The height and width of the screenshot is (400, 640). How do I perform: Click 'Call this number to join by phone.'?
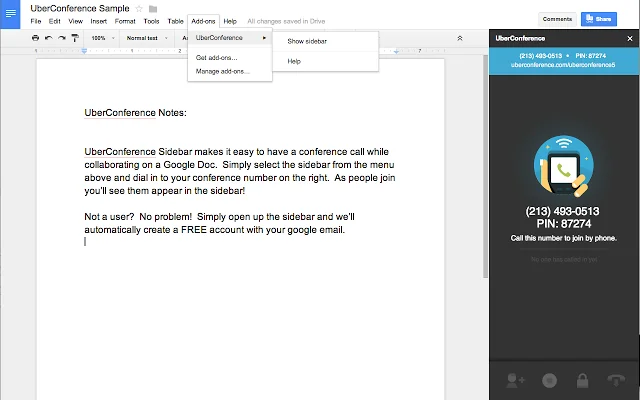pyautogui.click(x=564, y=238)
